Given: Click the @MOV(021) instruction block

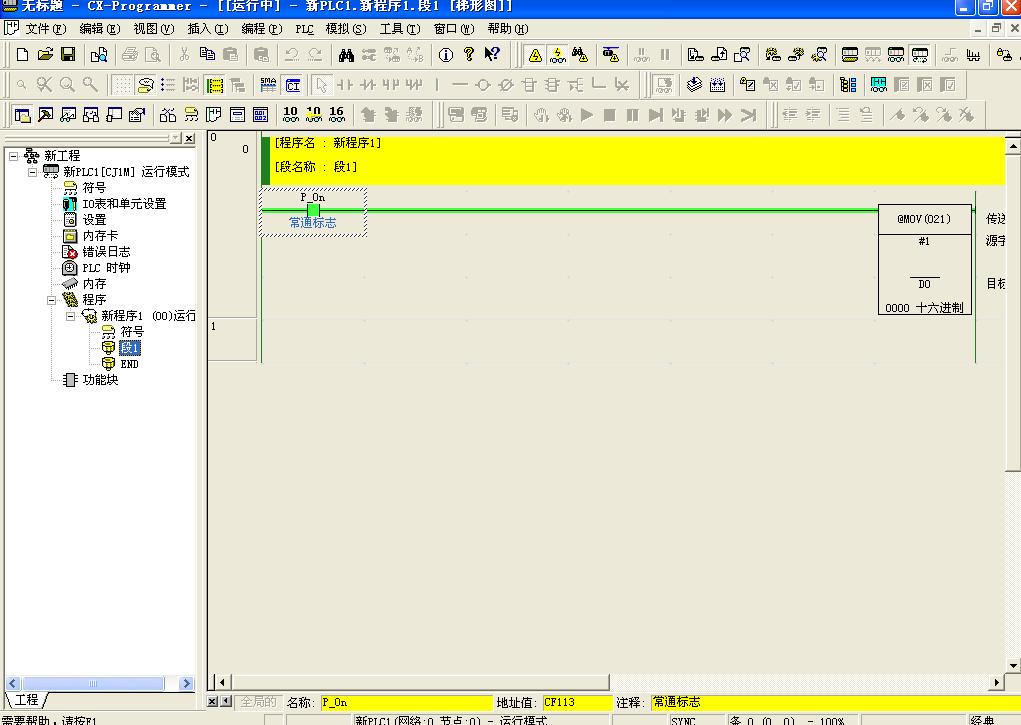Looking at the screenshot, I should pyautogui.click(x=924, y=260).
